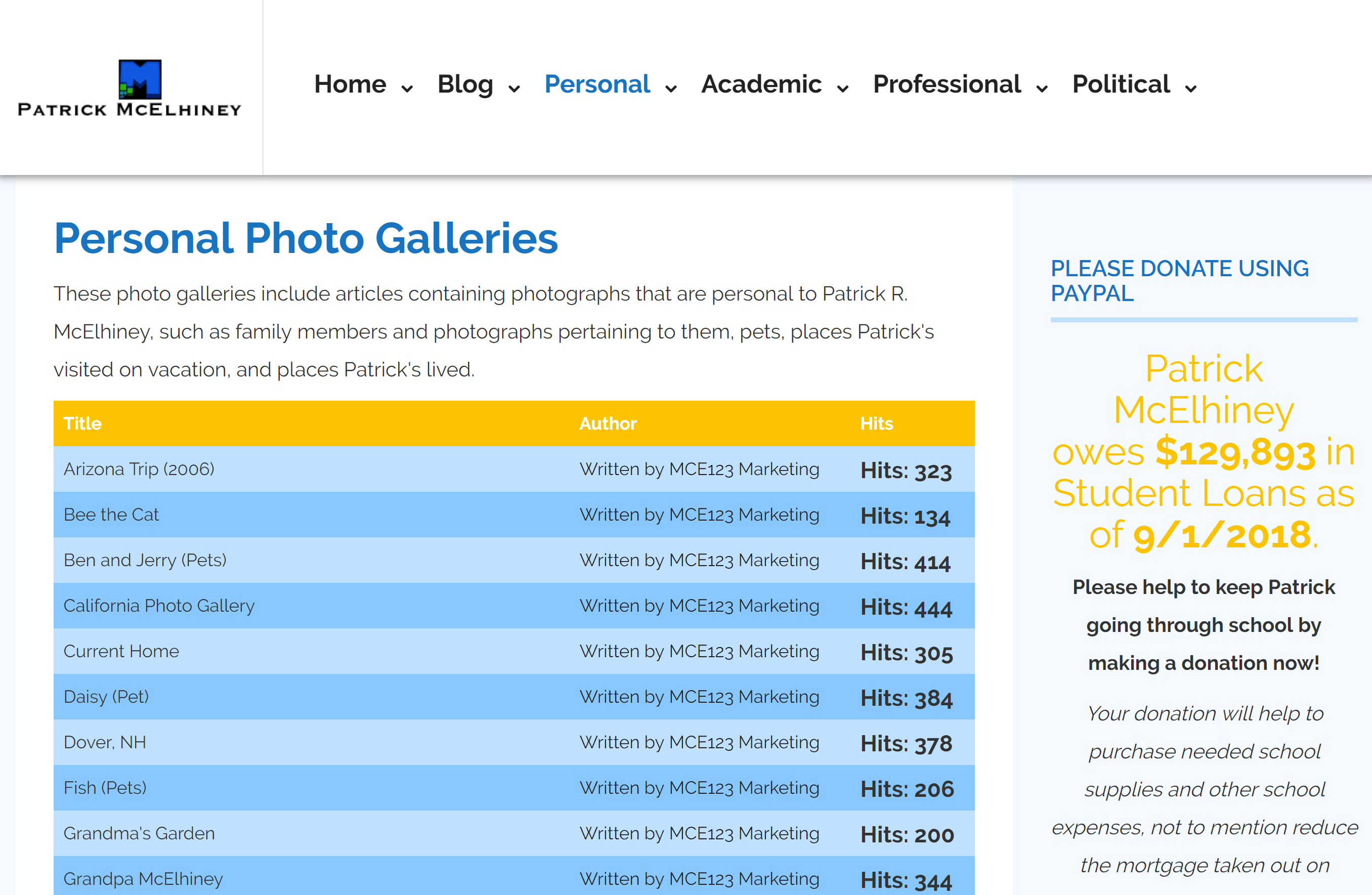Click the Patrick McElhiney logo
1372x895 pixels.
[130, 88]
